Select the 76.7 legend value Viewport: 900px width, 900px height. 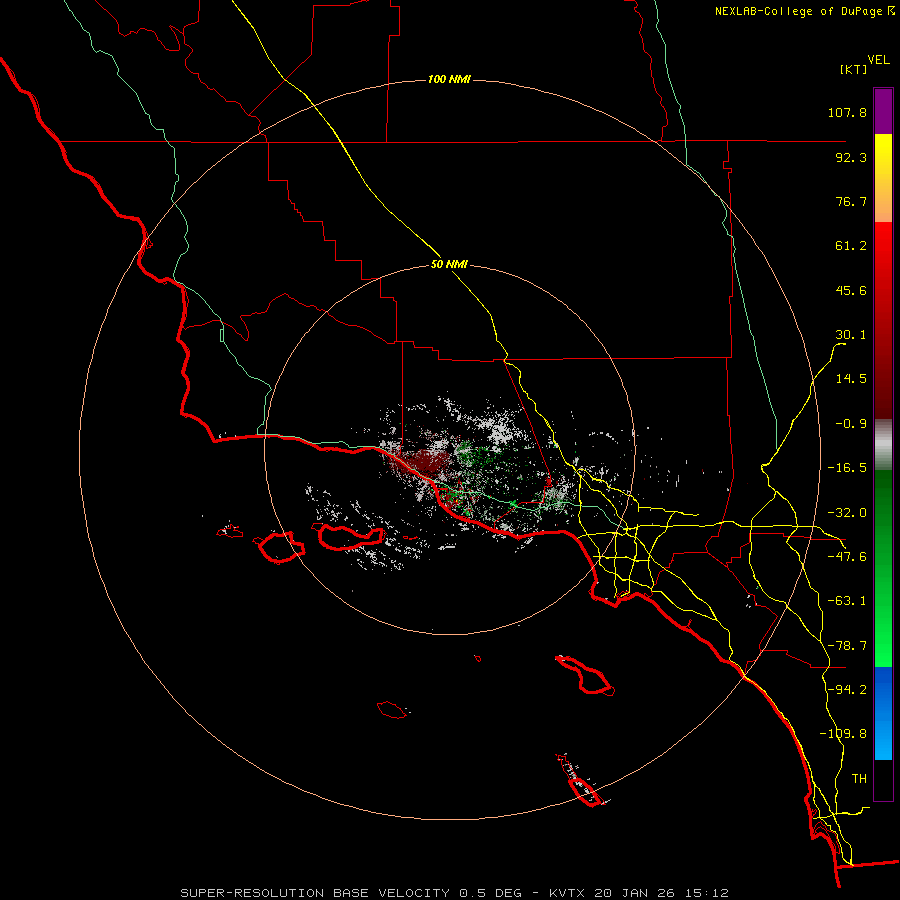851,201
